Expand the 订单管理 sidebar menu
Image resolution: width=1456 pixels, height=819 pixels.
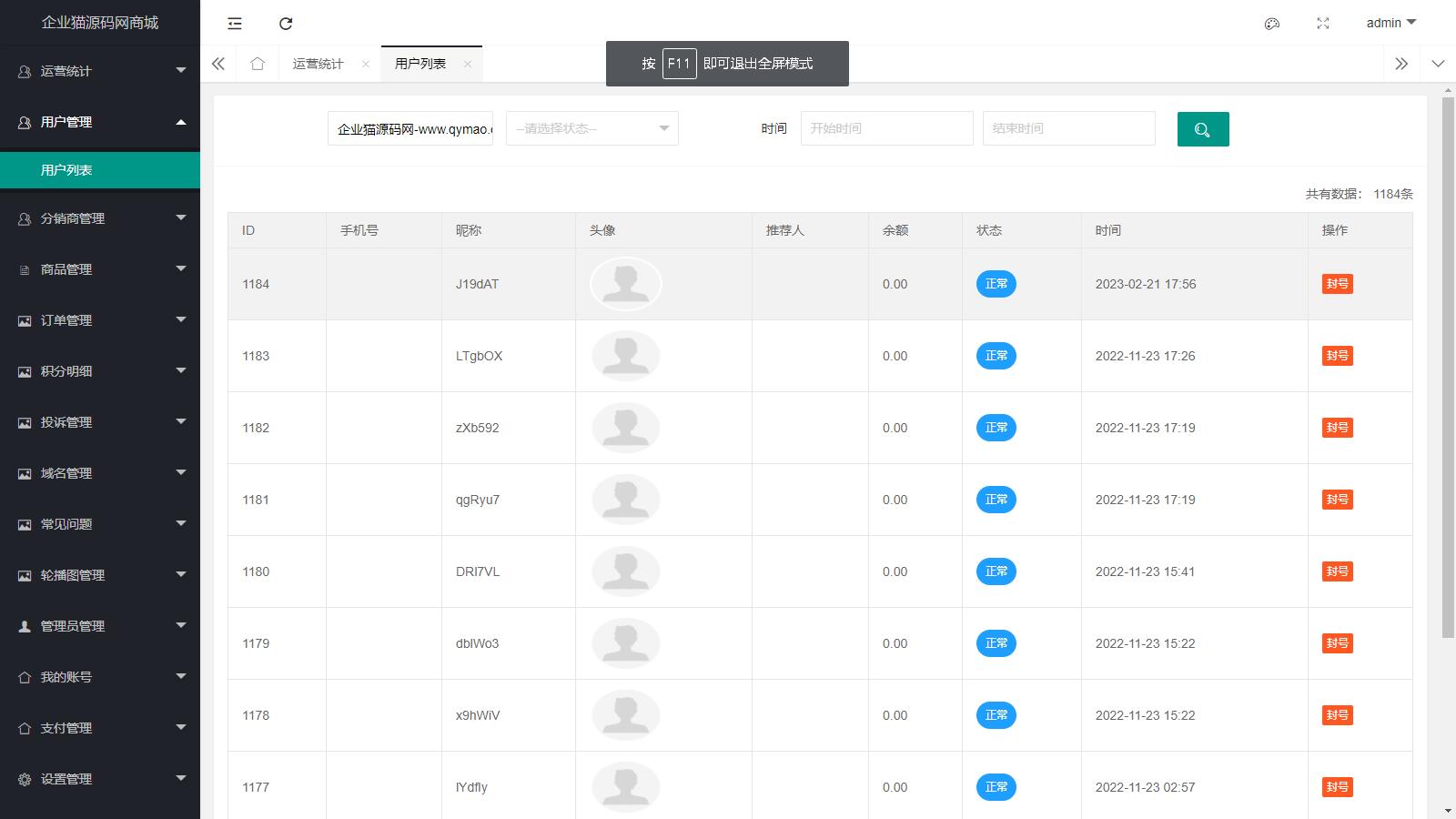(100, 320)
